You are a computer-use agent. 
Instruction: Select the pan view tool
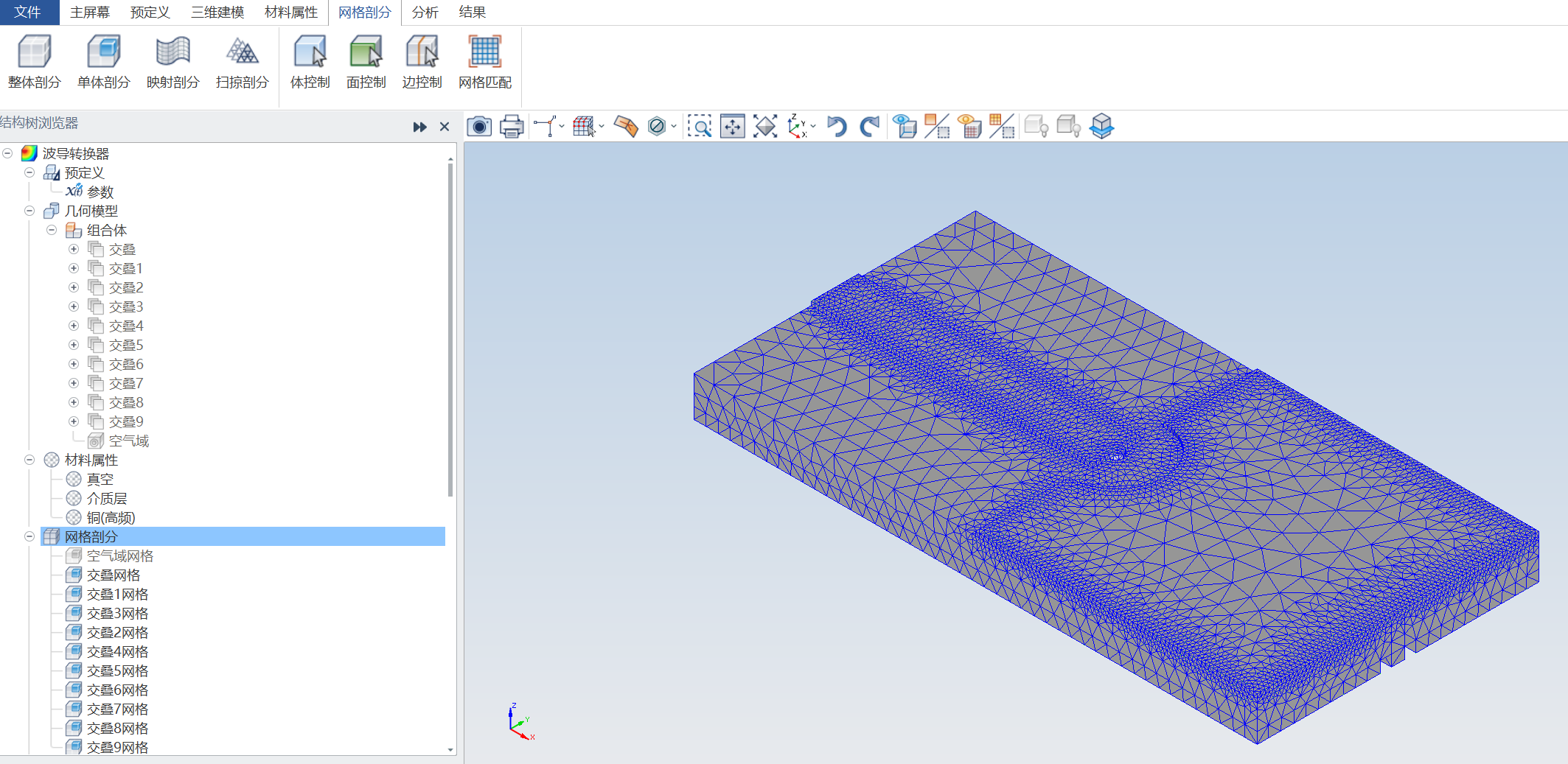[732, 127]
